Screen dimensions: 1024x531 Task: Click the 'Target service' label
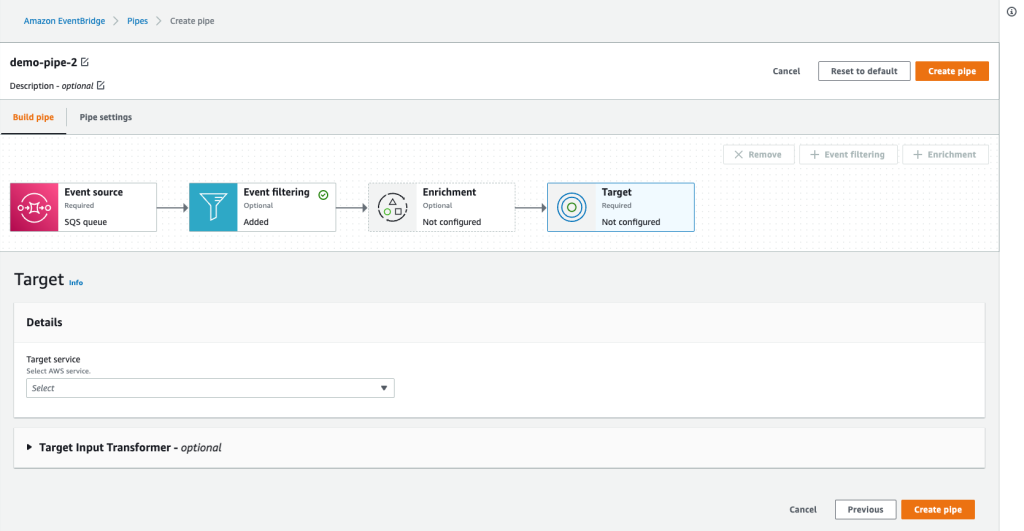[53, 359]
